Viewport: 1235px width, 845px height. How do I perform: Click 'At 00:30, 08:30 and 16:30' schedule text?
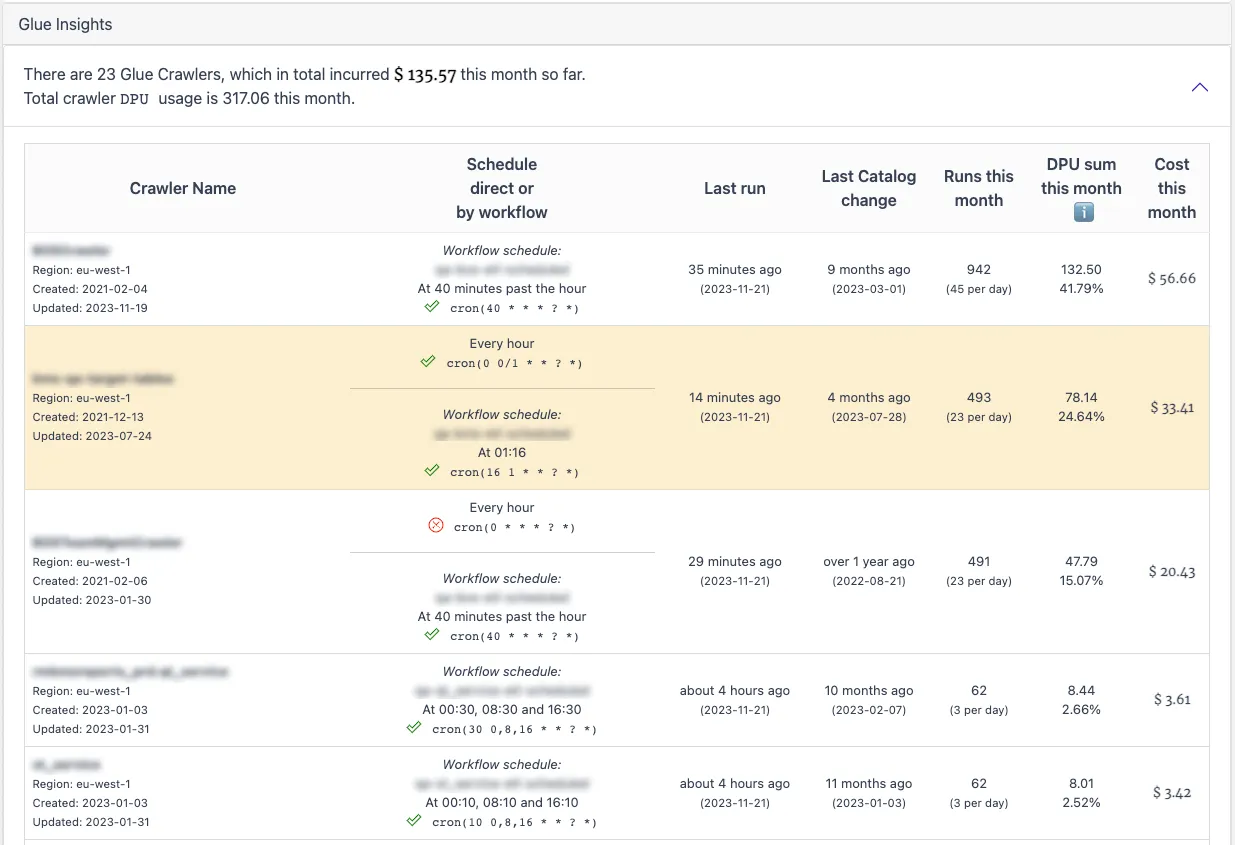502,709
